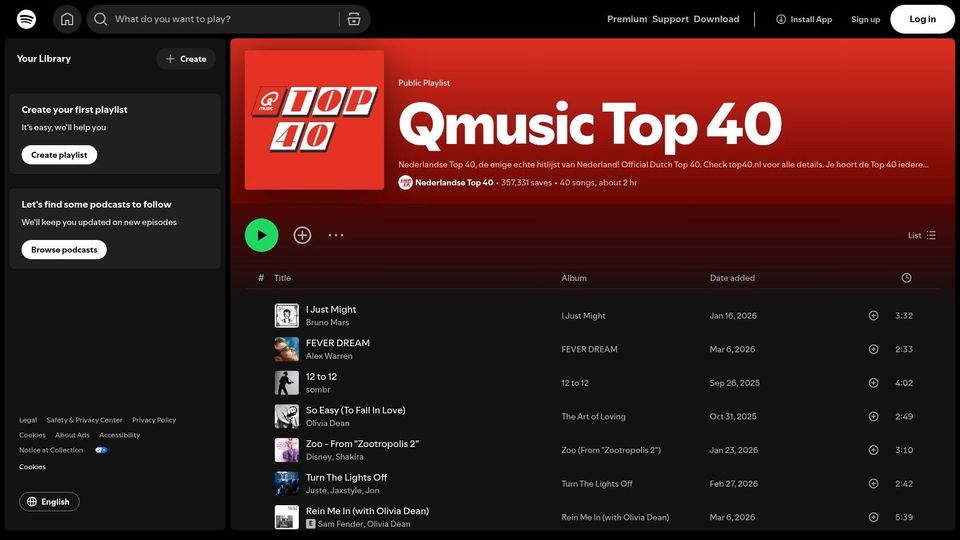
Task: Add 'So Easy (To Fall In Love)' to Liked Songs
Action: point(874,417)
